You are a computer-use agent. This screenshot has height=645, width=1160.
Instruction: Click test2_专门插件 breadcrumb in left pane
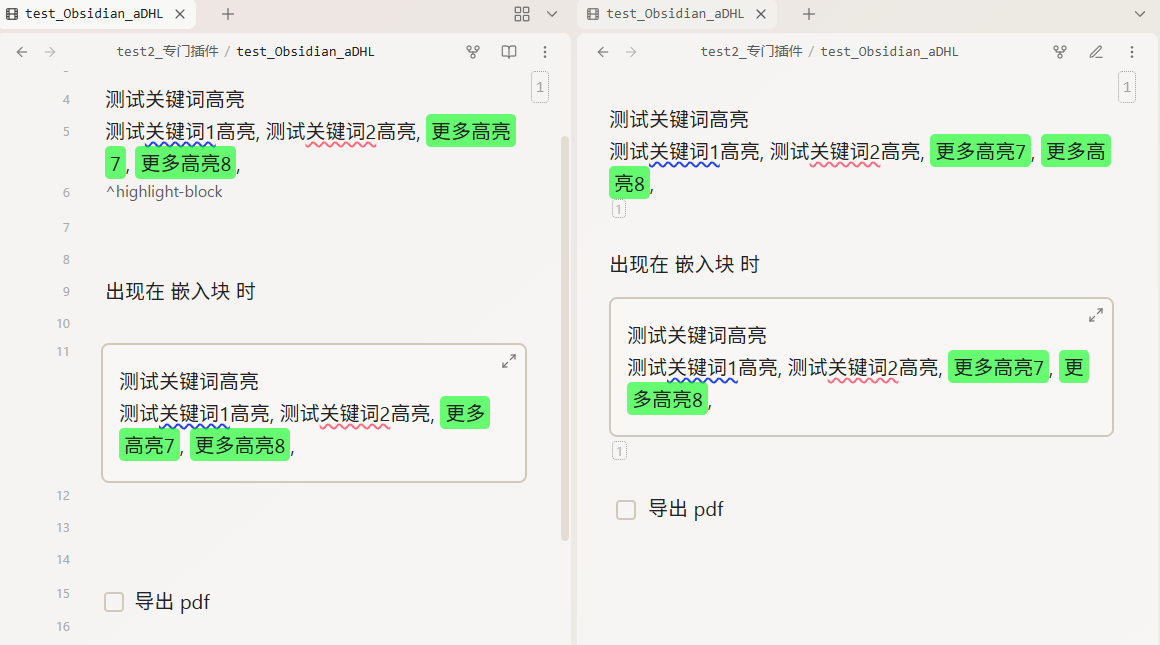pyautogui.click(x=167, y=52)
